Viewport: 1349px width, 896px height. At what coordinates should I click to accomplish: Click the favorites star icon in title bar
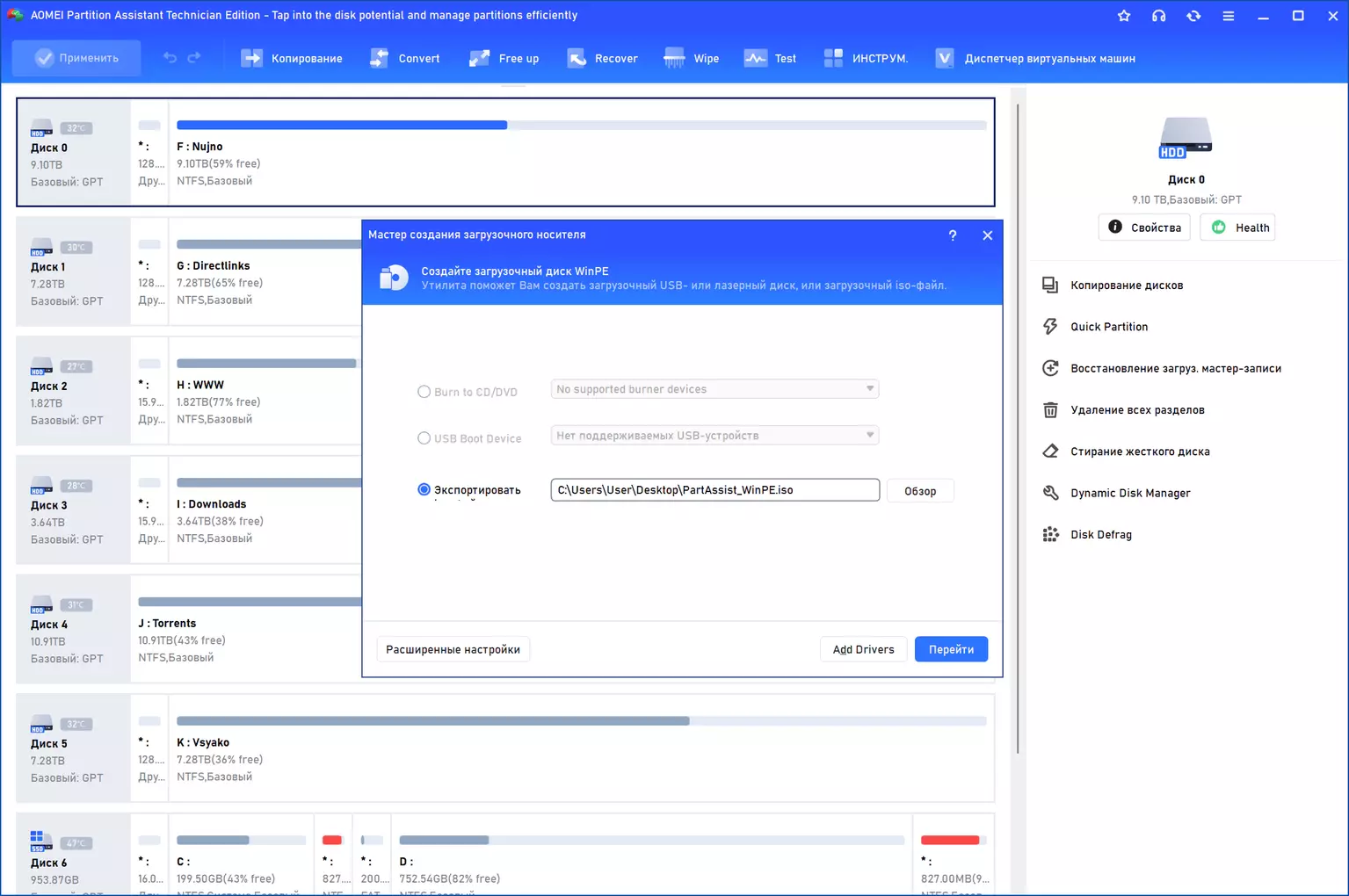[x=1124, y=16]
